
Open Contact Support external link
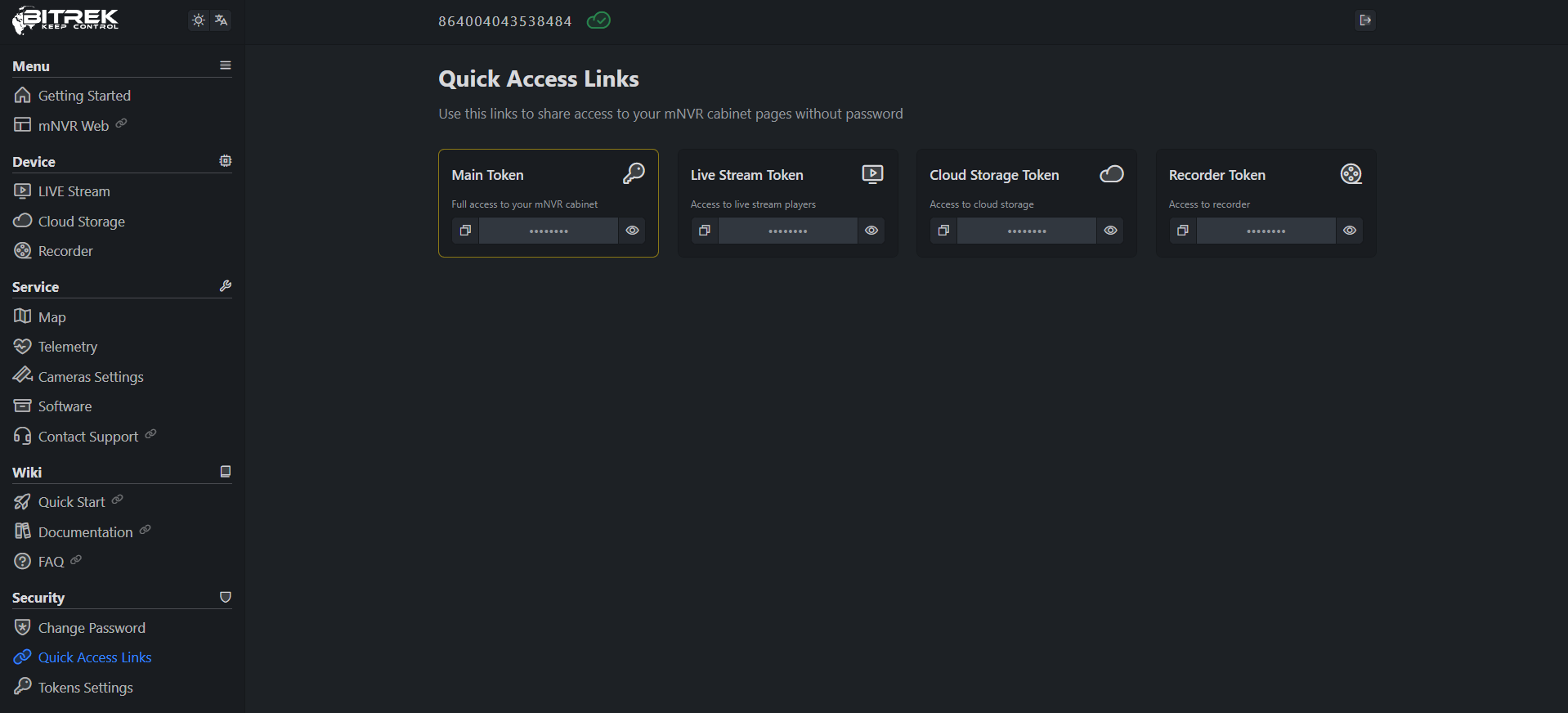pyautogui.click(x=87, y=437)
